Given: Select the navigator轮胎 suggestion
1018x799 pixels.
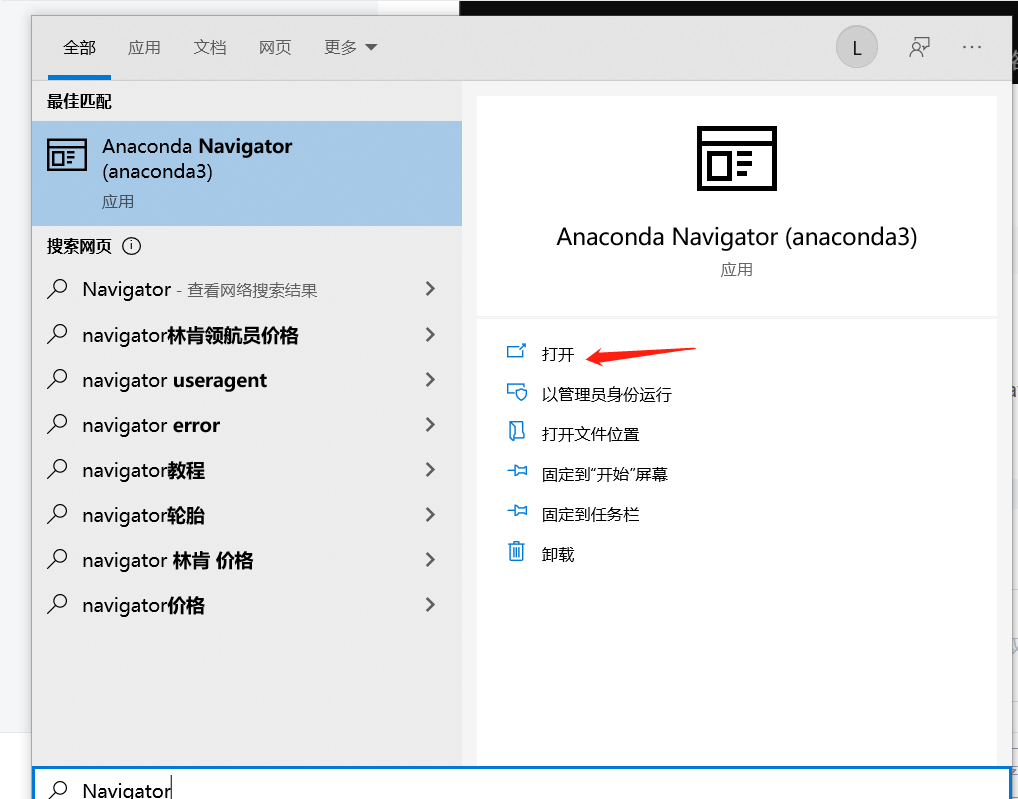Looking at the screenshot, I should [x=247, y=515].
